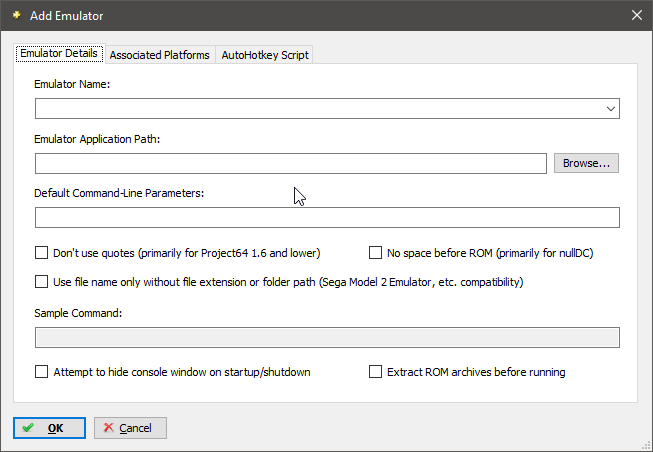Switch to the Associated Platforms tab

coord(160,55)
